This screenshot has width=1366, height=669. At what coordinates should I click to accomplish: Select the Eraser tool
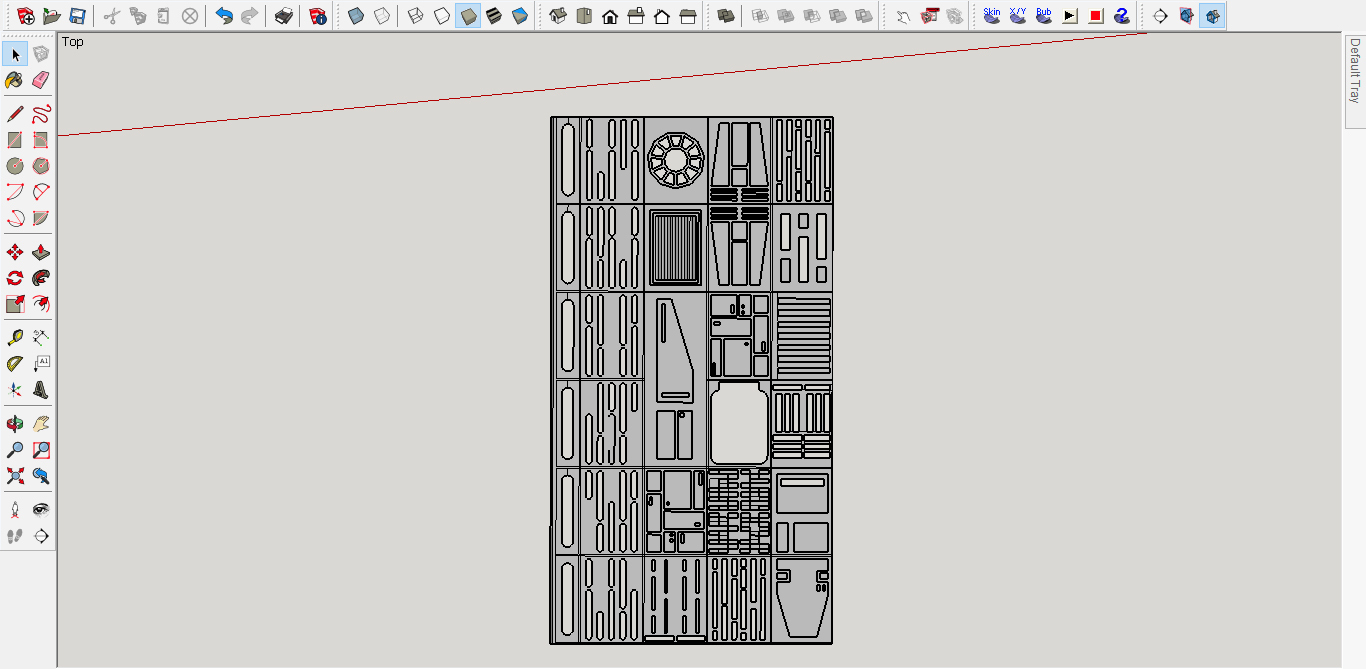pos(41,80)
